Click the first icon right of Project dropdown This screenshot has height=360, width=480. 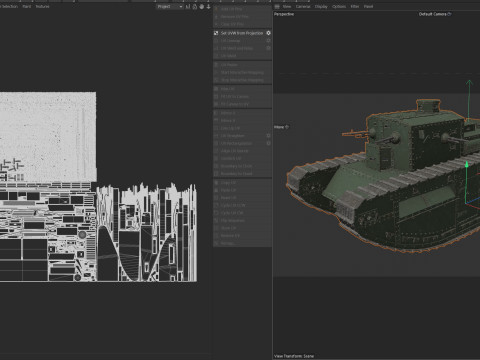188,6
